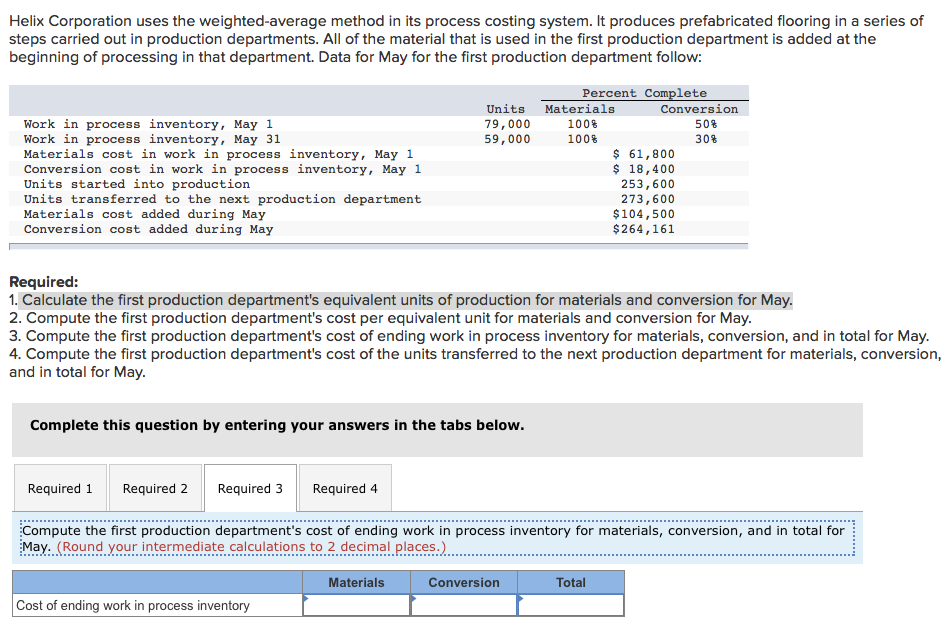
Task: Click the 'Required:' heading
Action: coord(44,282)
